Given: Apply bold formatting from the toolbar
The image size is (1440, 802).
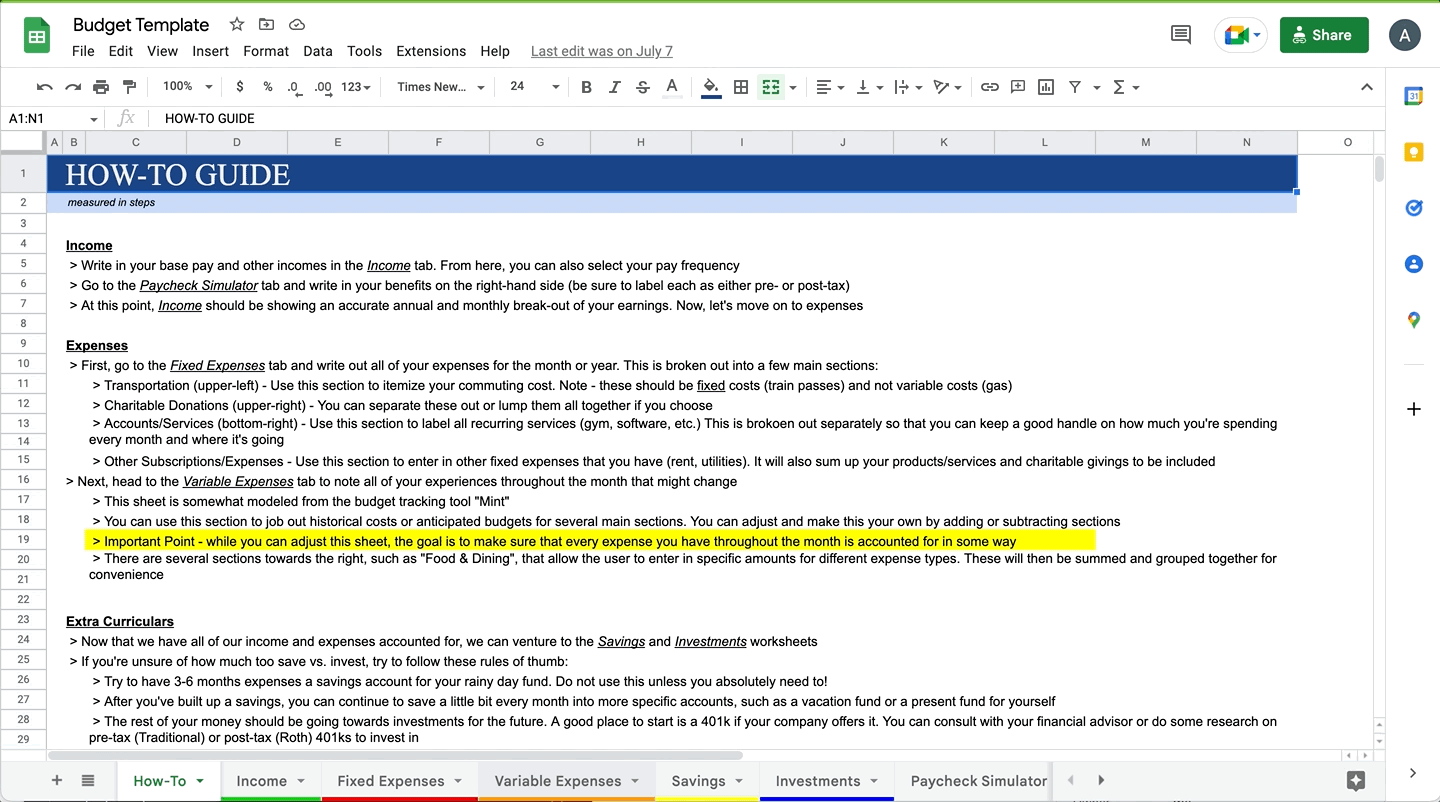Looking at the screenshot, I should tap(586, 87).
